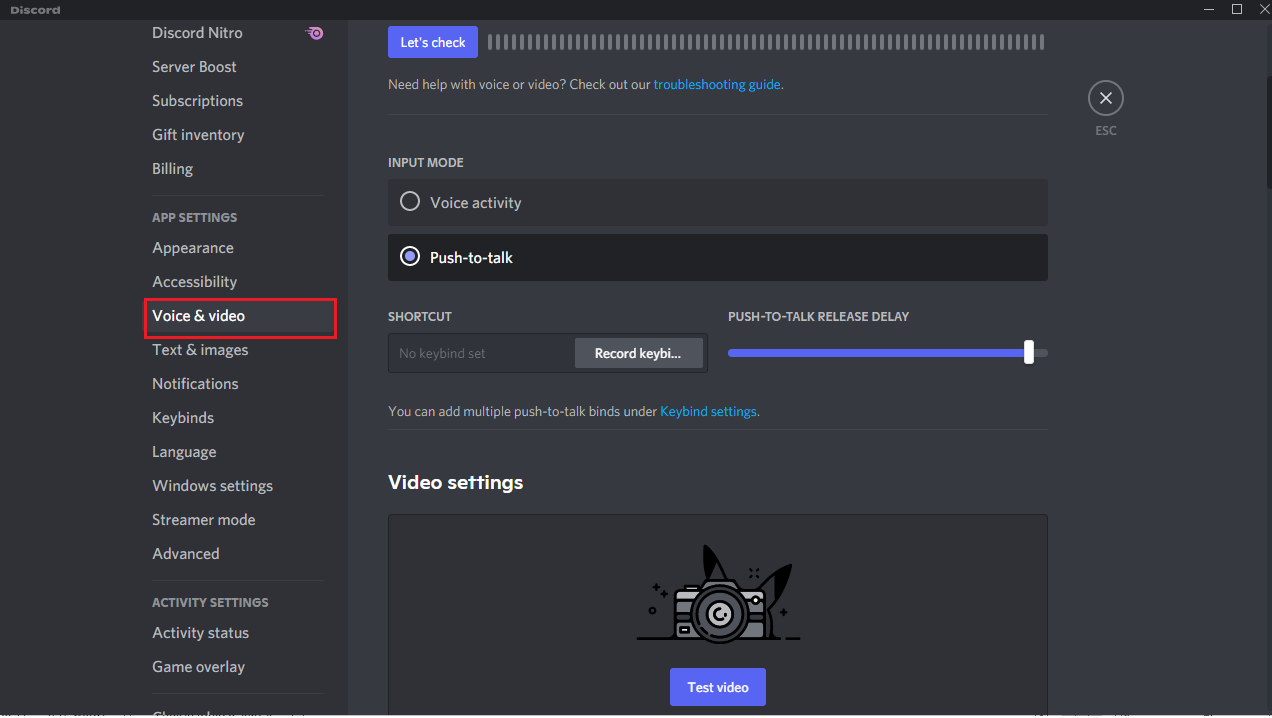Open the troubleshooting guide link
This screenshot has height=718, width=1272.
pos(717,84)
